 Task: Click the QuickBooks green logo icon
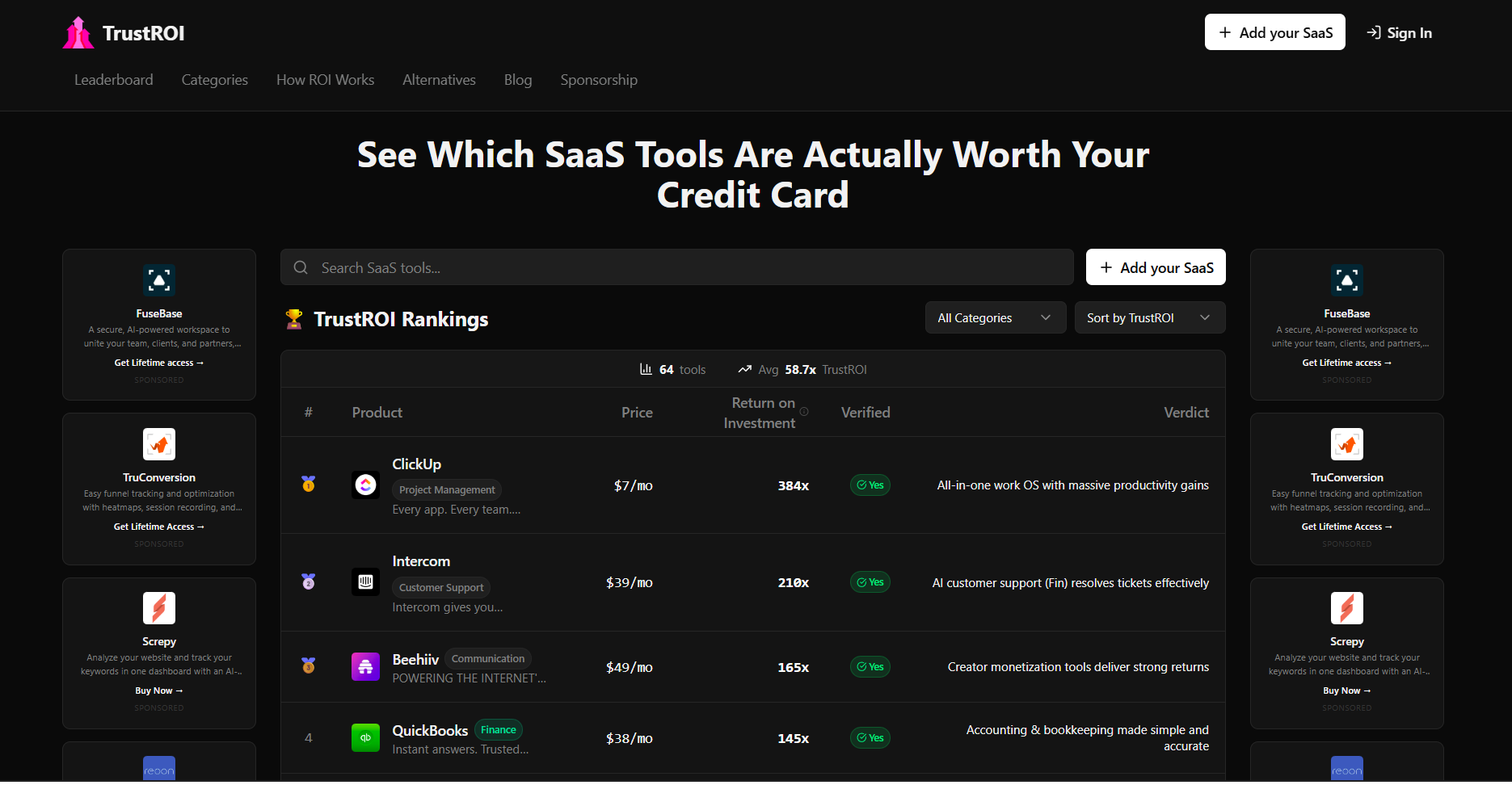(365, 738)
